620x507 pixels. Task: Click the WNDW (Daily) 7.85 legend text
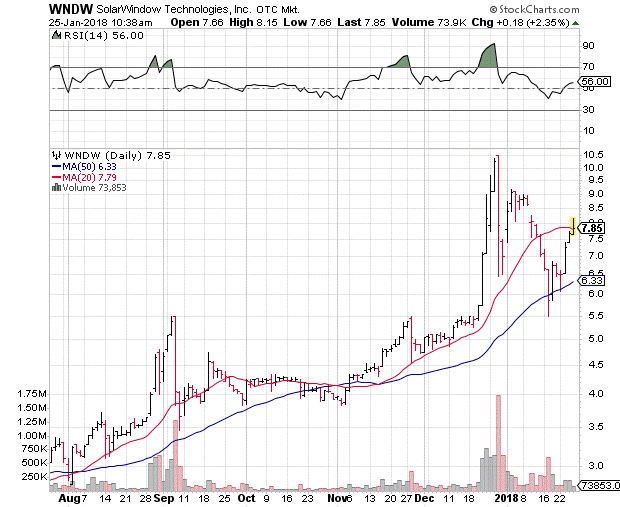117,155
